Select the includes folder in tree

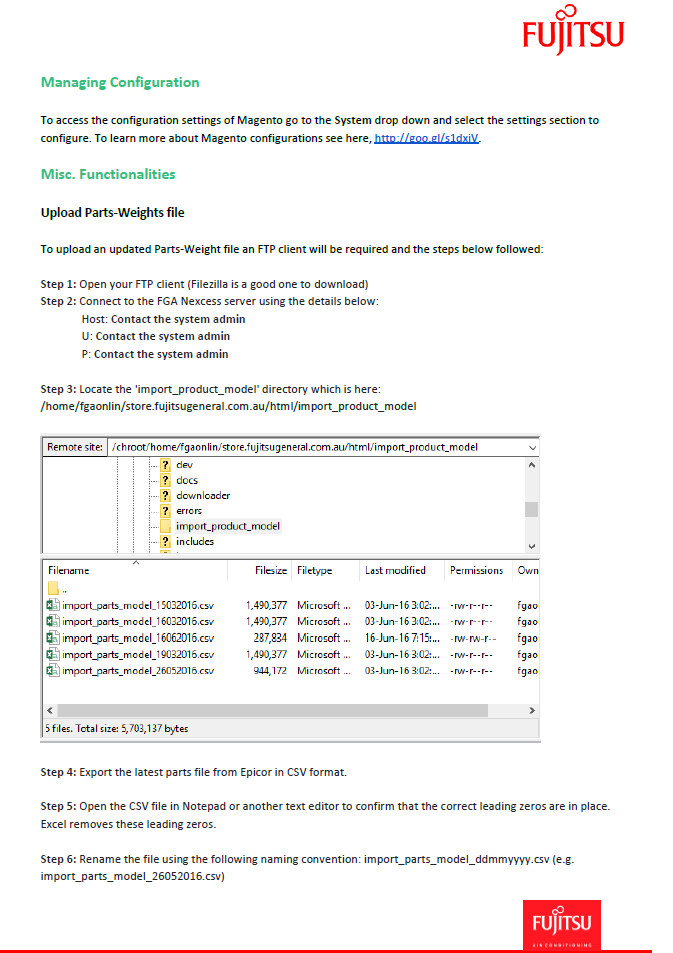click(195, 541)
